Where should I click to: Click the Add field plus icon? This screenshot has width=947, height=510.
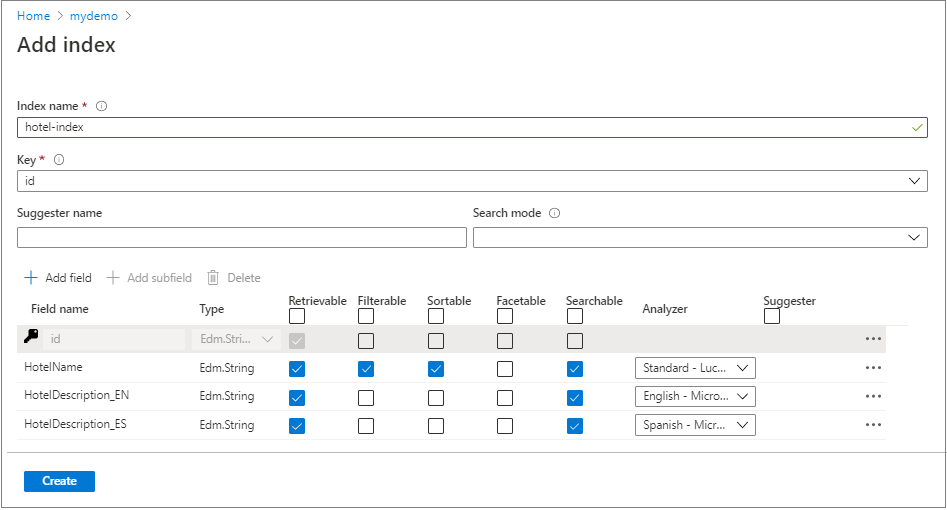point(30,278)
